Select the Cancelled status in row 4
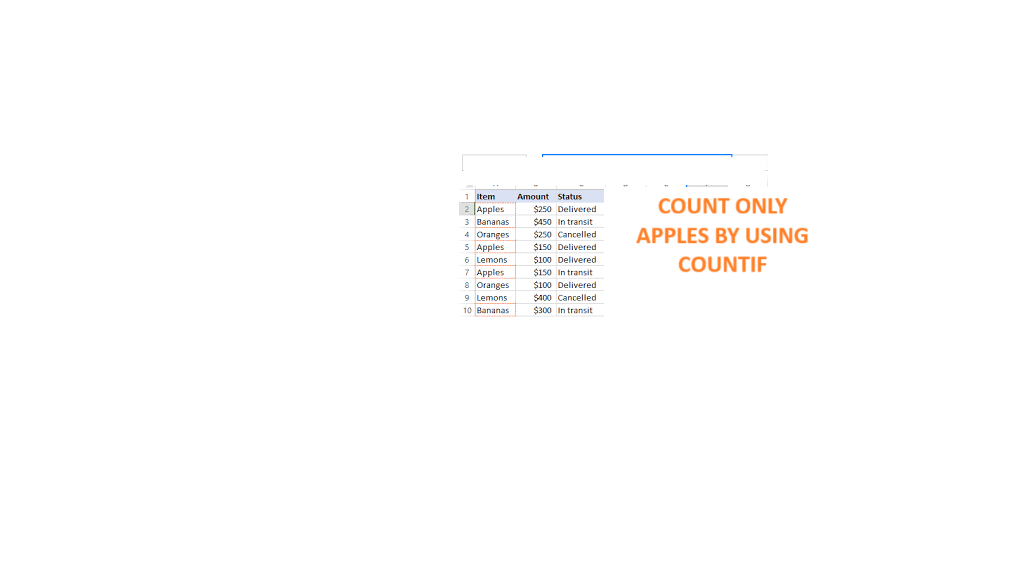 [x=577, y=235]
